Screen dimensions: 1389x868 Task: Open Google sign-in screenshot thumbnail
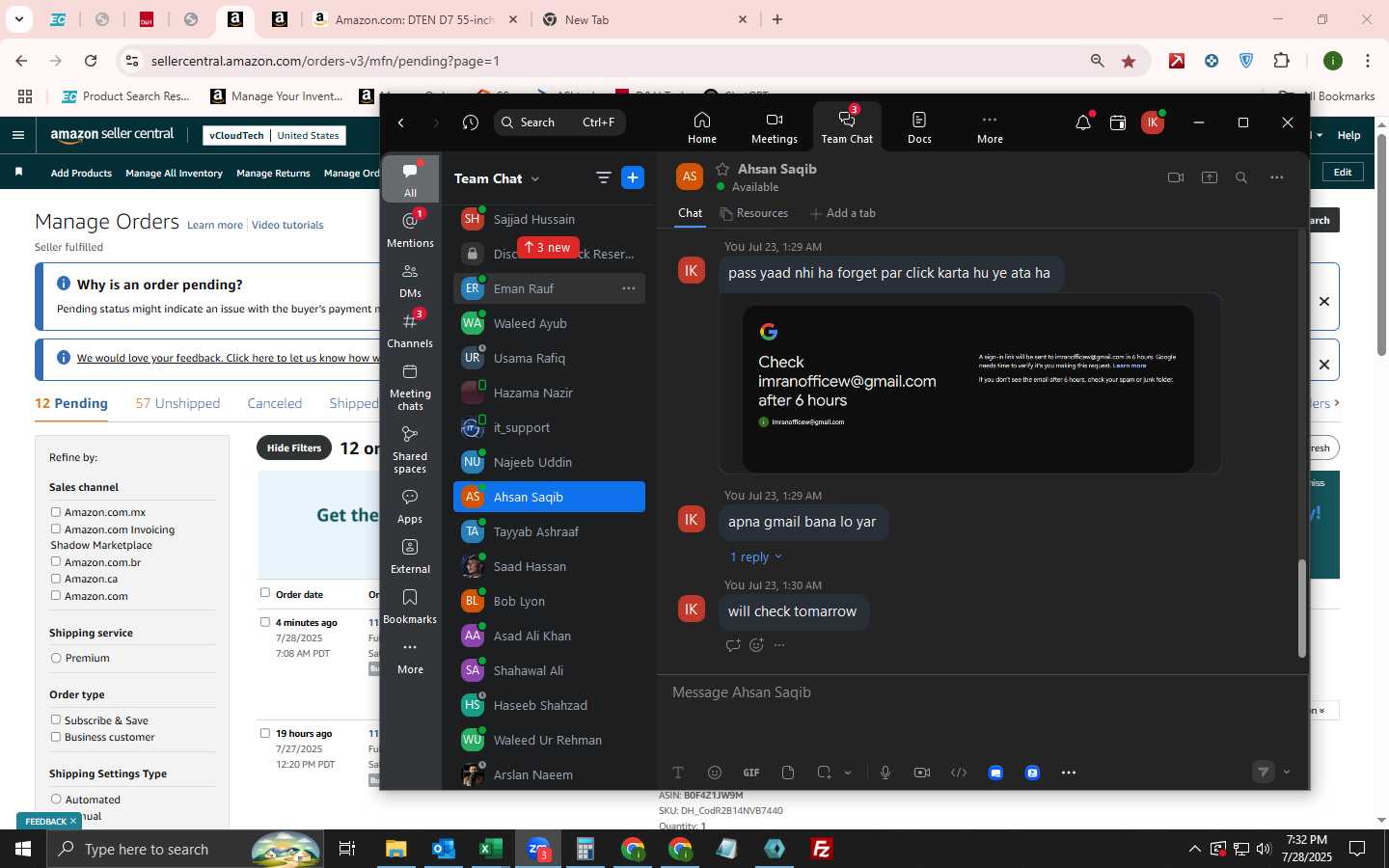pos(968,389)
